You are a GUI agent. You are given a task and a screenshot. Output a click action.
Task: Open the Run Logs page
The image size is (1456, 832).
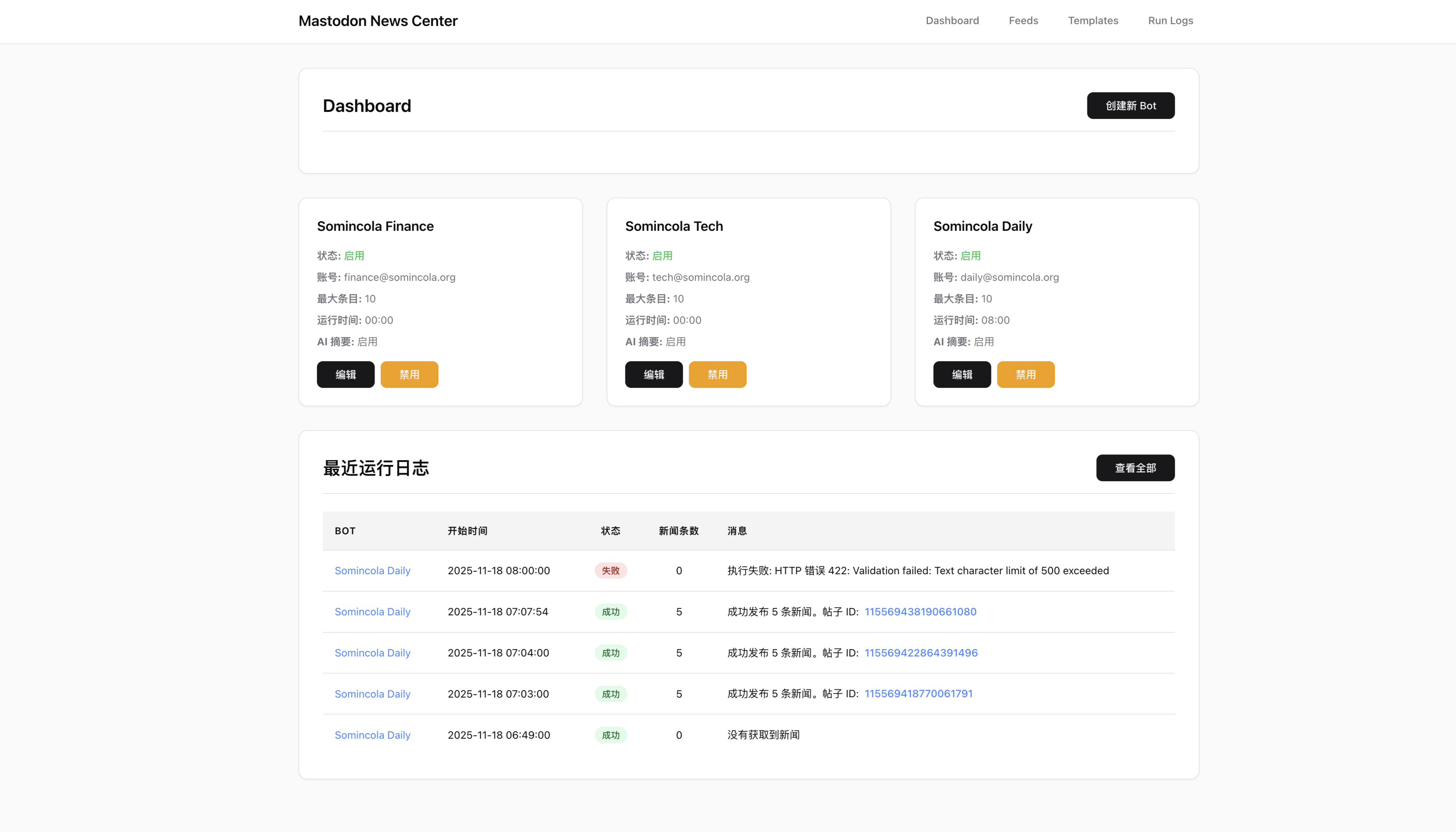pyautogui.click(x=1170, y=21)
